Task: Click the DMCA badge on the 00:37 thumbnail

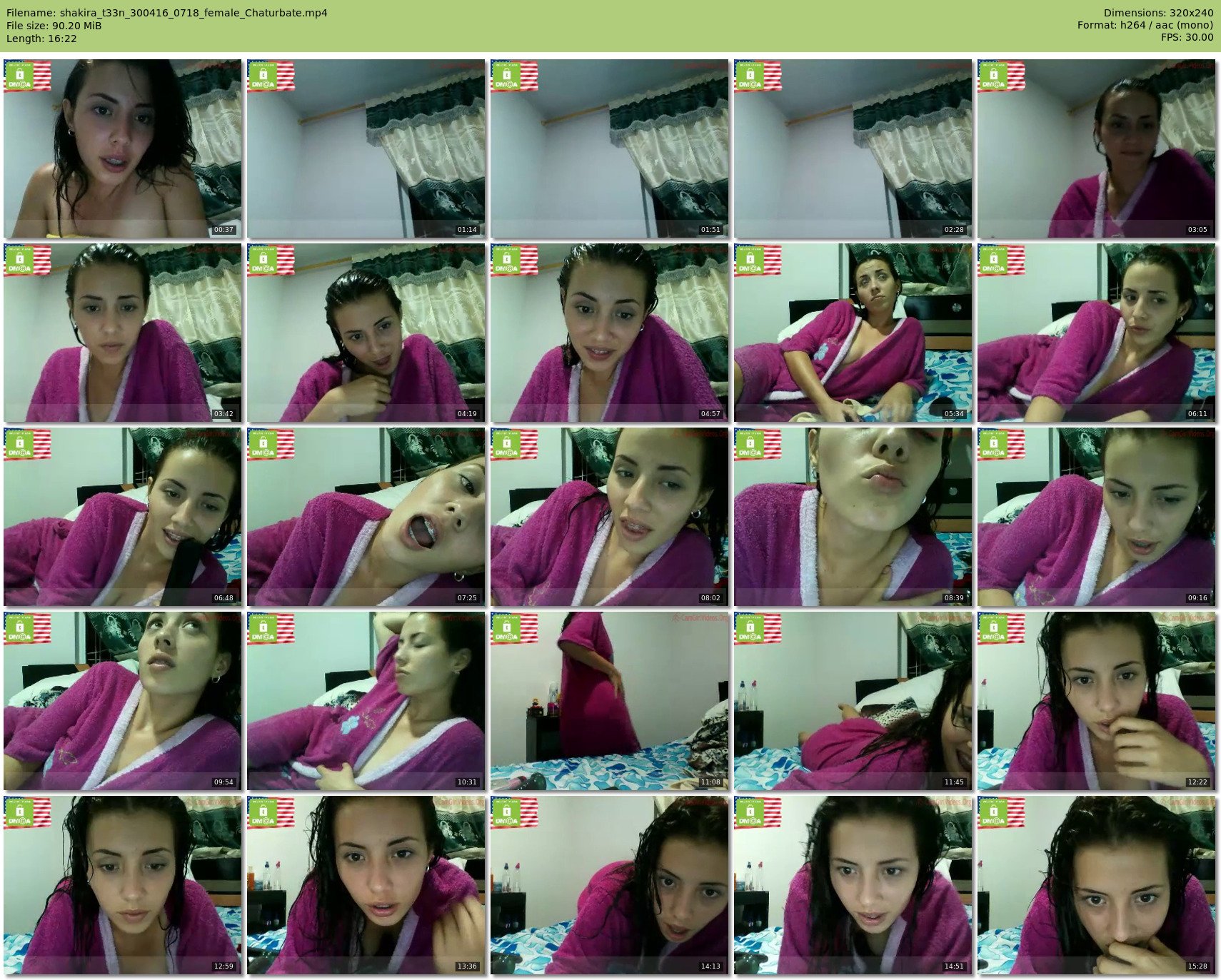Action: point(27,76)
